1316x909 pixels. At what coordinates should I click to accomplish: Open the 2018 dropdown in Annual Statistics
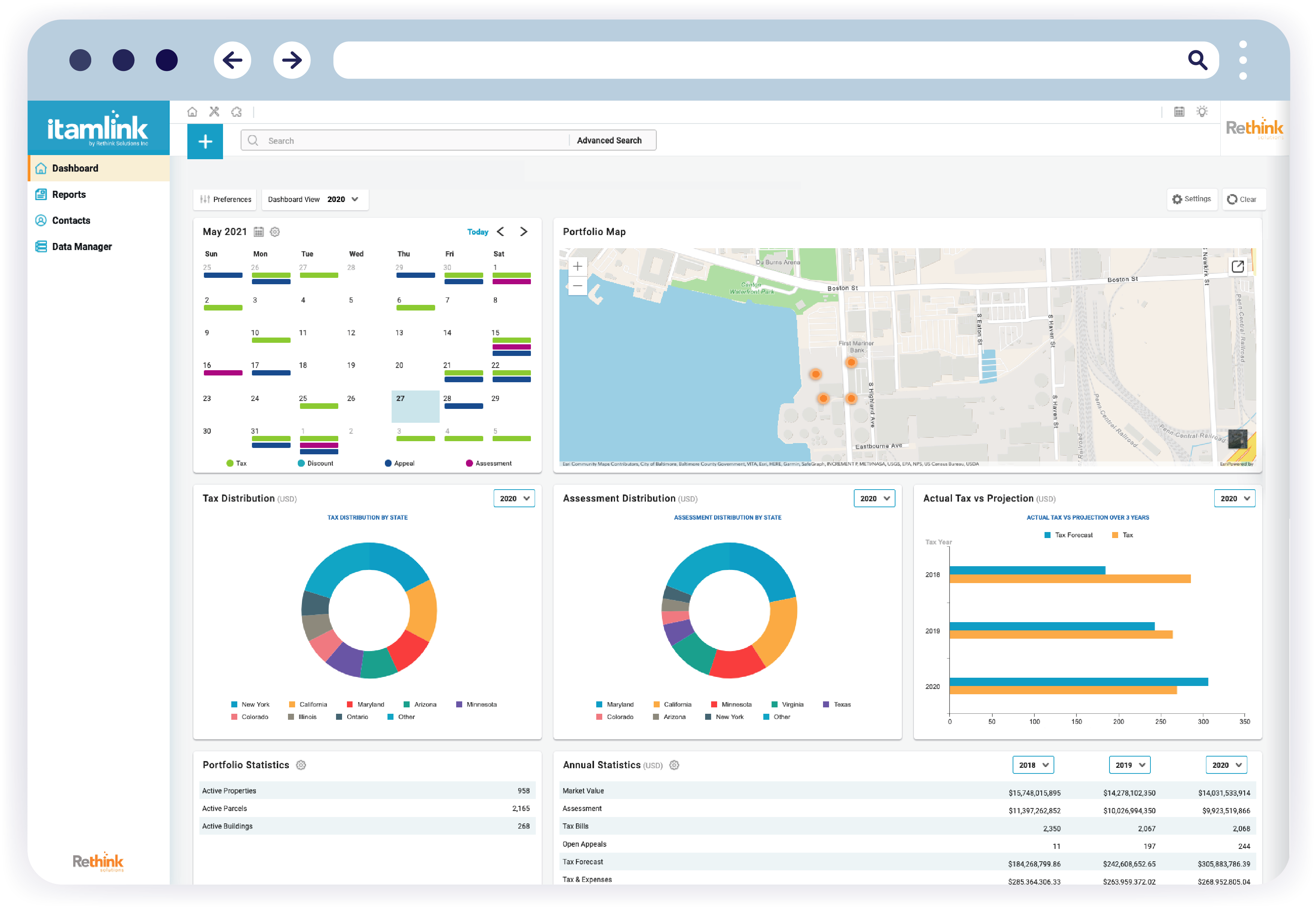point(1033,765)
